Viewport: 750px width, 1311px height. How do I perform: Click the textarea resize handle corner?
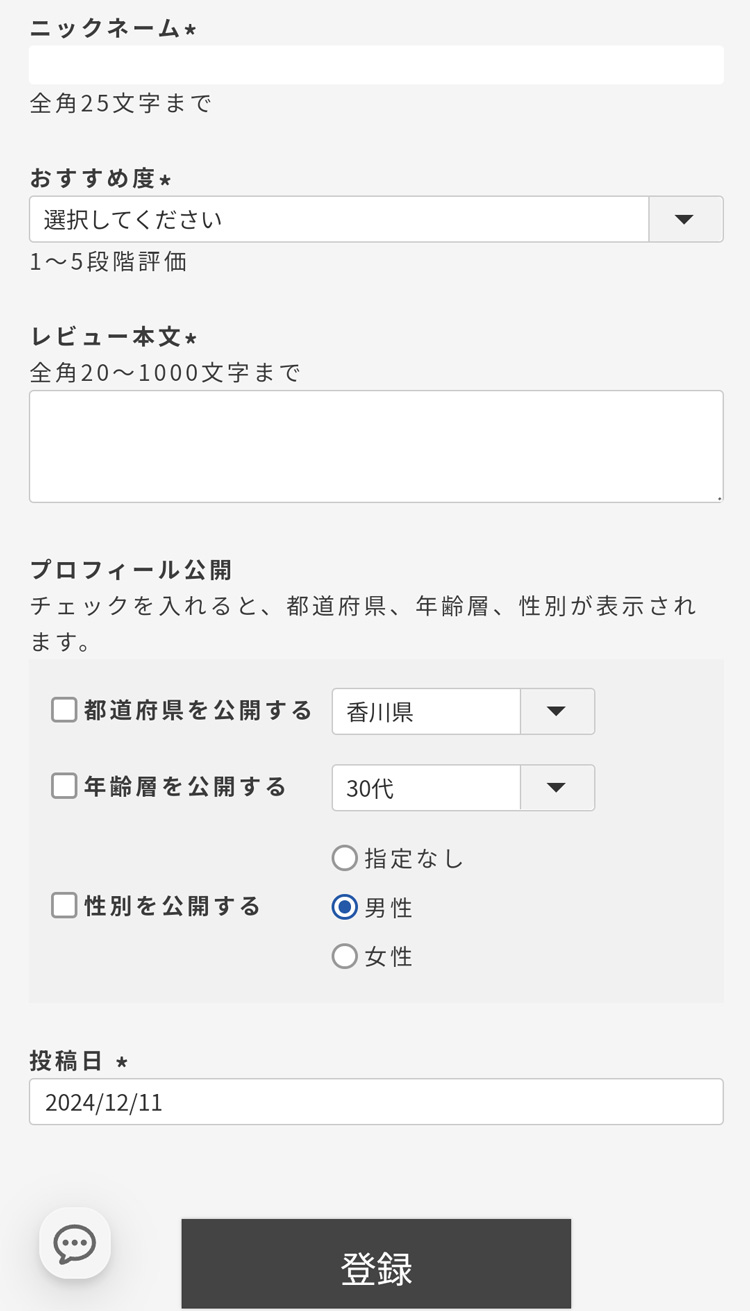(718, 497)
